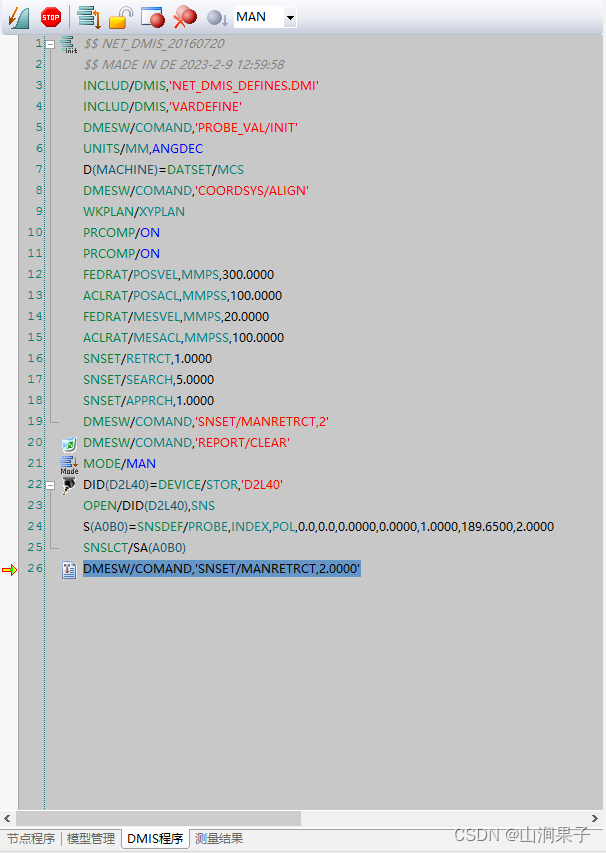Select comment $$ MADE IN DE 2023-2-9
Viewport: 606px width, 853px height.
pos(184,65)
